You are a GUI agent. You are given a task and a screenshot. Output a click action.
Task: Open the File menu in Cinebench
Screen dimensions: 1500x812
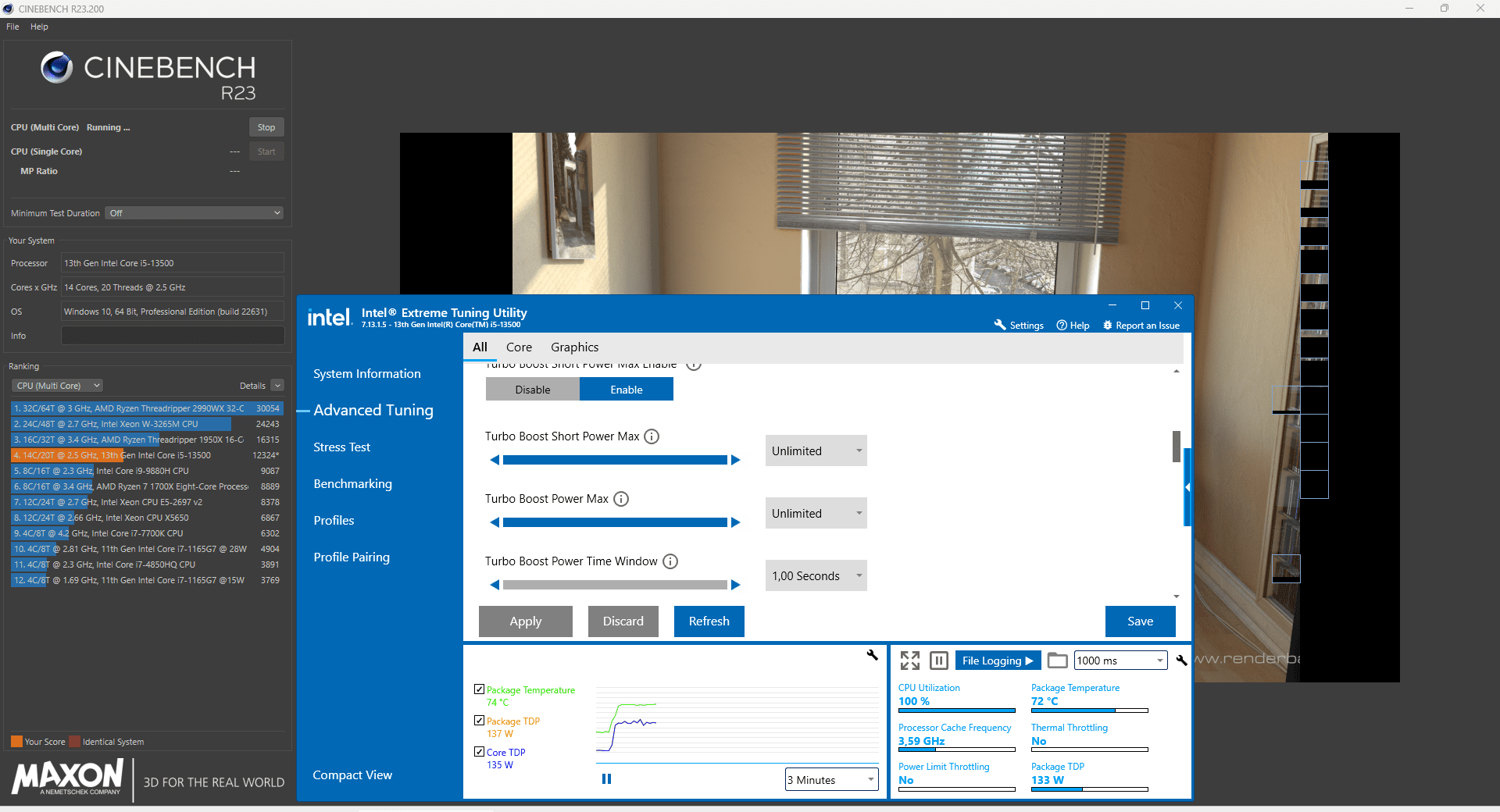pyautogui.click(x=12, y=27)
